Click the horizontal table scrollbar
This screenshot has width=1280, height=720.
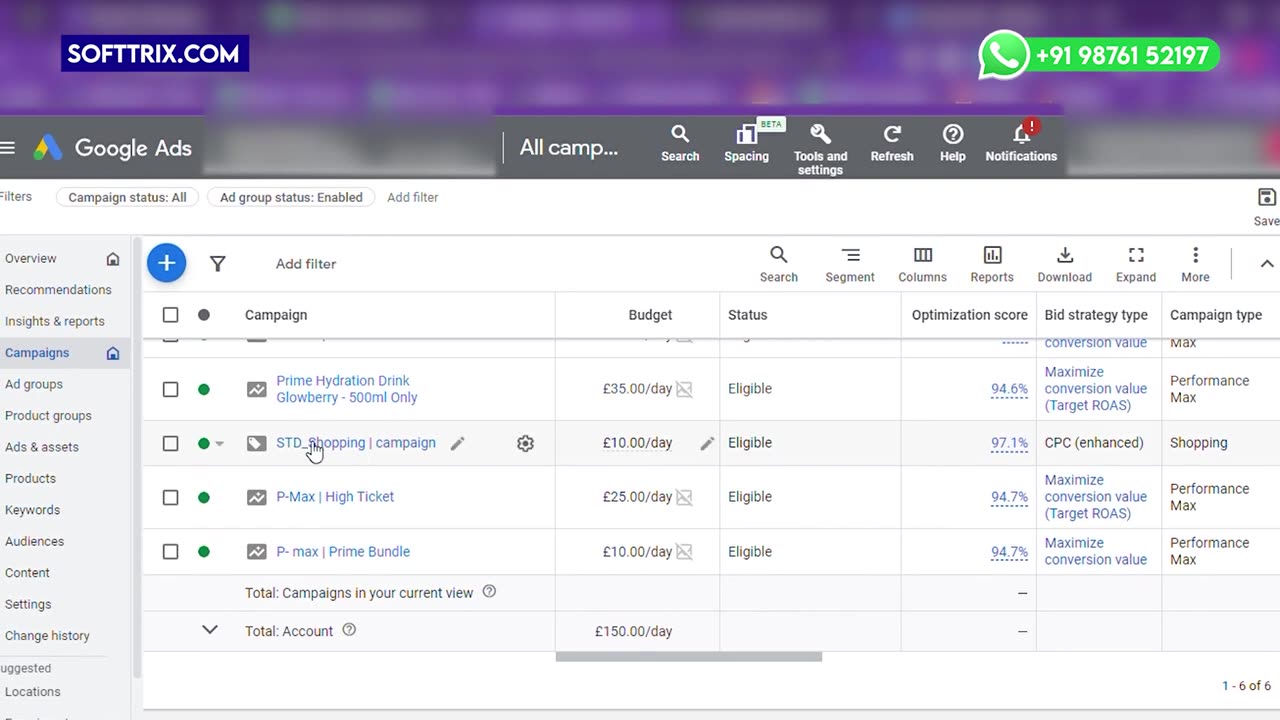[x=689, y=657]
